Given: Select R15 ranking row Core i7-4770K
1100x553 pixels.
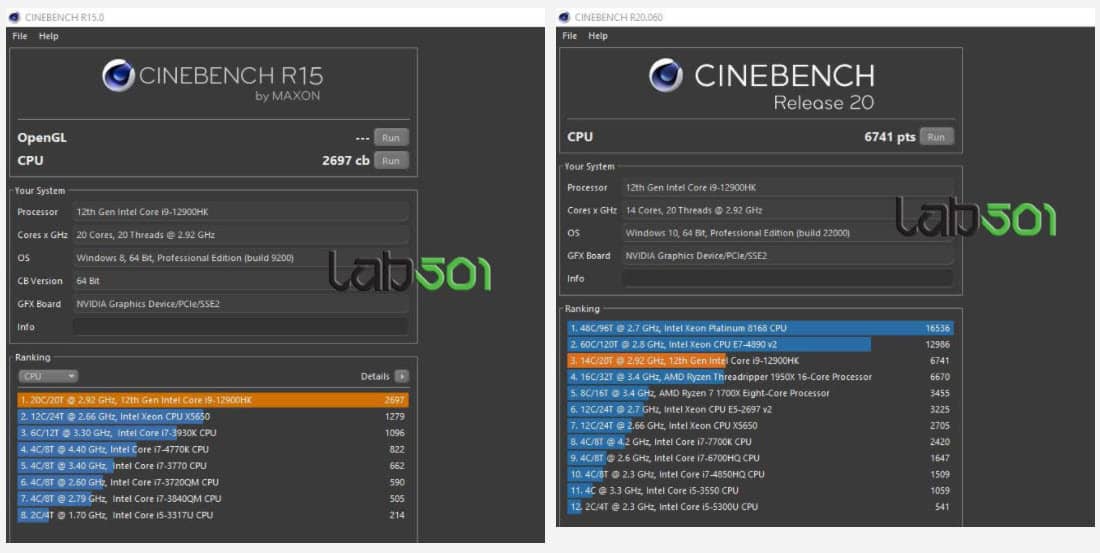Looking at the screenshot, I should [213, 449].
